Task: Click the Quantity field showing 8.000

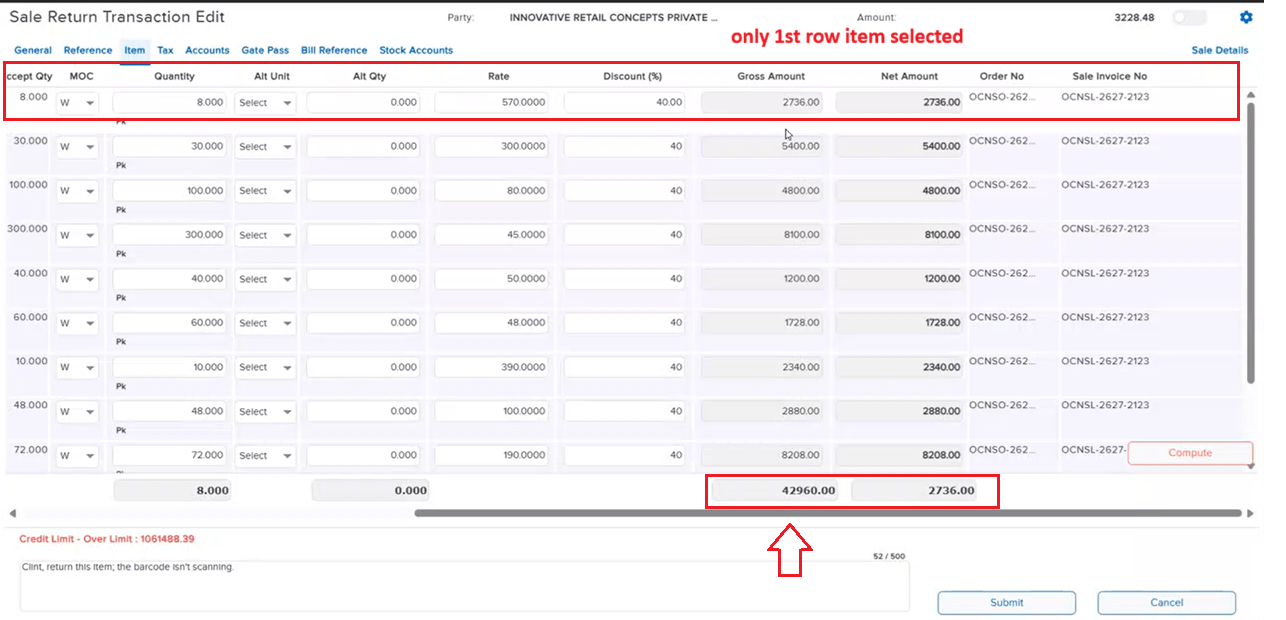Action: click(x=170, y=102)
